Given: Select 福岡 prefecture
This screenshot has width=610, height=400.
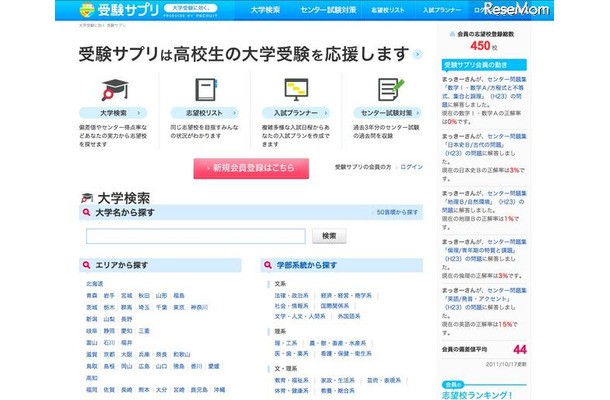Looking at the screenshot, I should pyautogui.click(x=92, y=389).
